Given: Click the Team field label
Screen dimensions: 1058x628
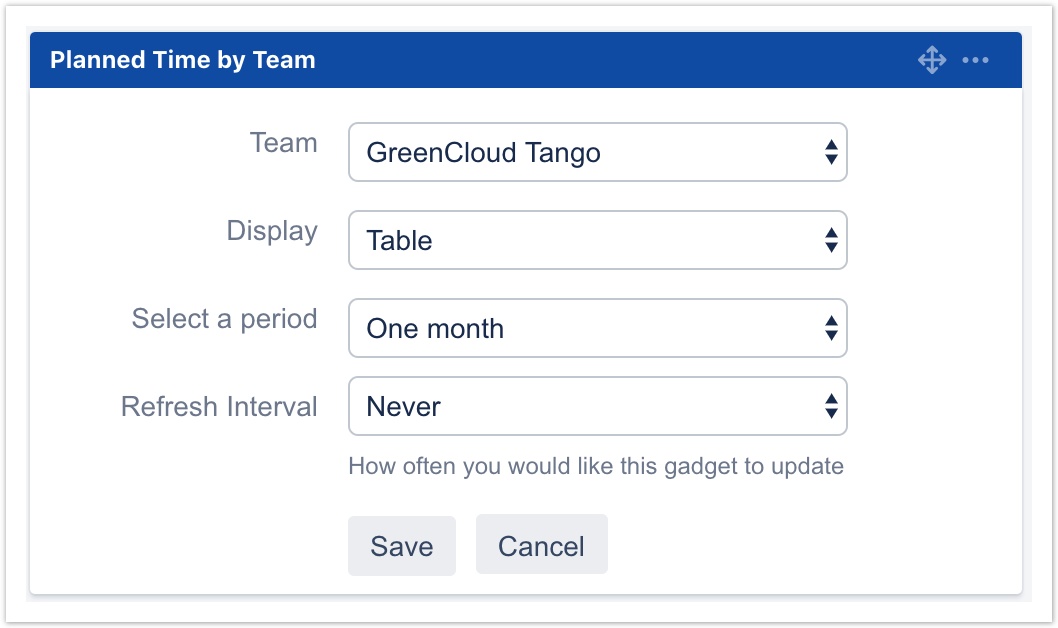Looking at the screenshot, I should [x=283, y=143].
